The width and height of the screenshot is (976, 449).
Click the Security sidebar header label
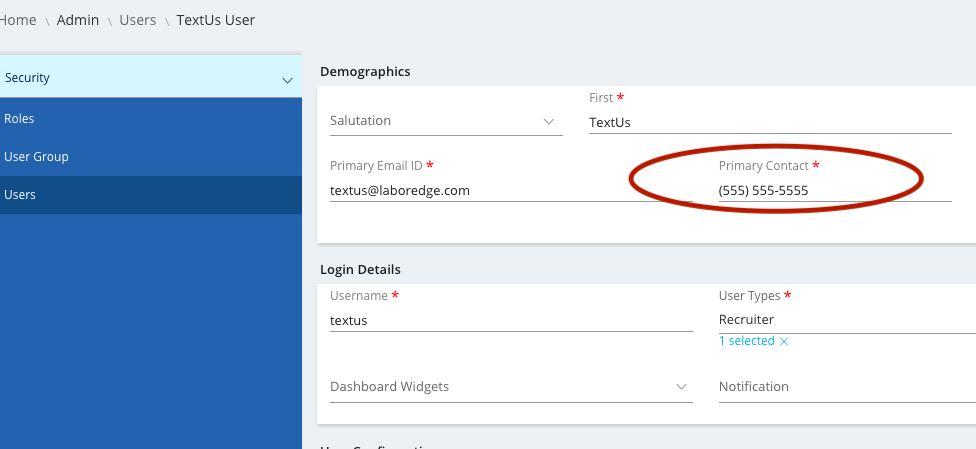click(28, 78)
